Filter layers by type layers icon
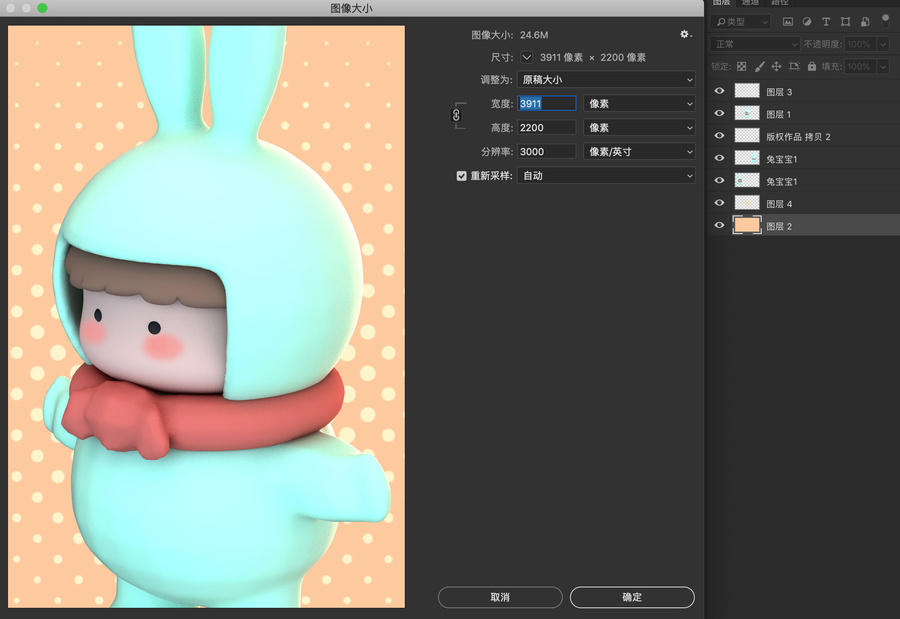Screen dimensions: 900x619 point(826,22)
